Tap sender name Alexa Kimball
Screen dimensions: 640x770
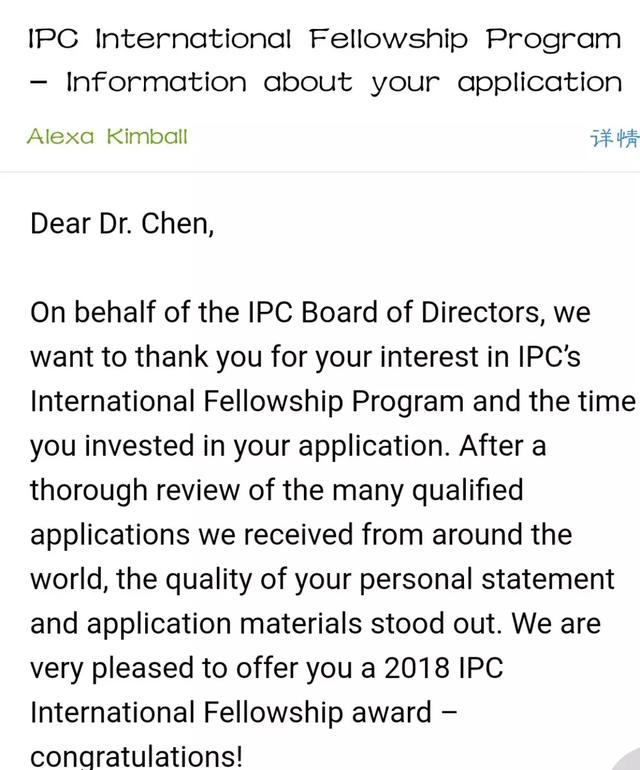(107, 137)
